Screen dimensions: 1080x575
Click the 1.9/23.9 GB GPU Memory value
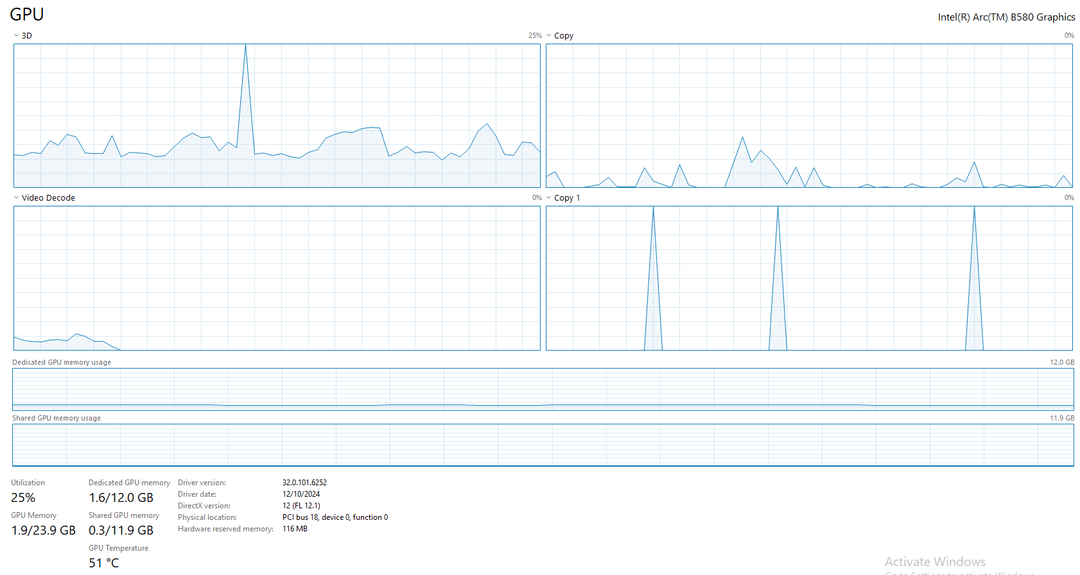[43, 530]
